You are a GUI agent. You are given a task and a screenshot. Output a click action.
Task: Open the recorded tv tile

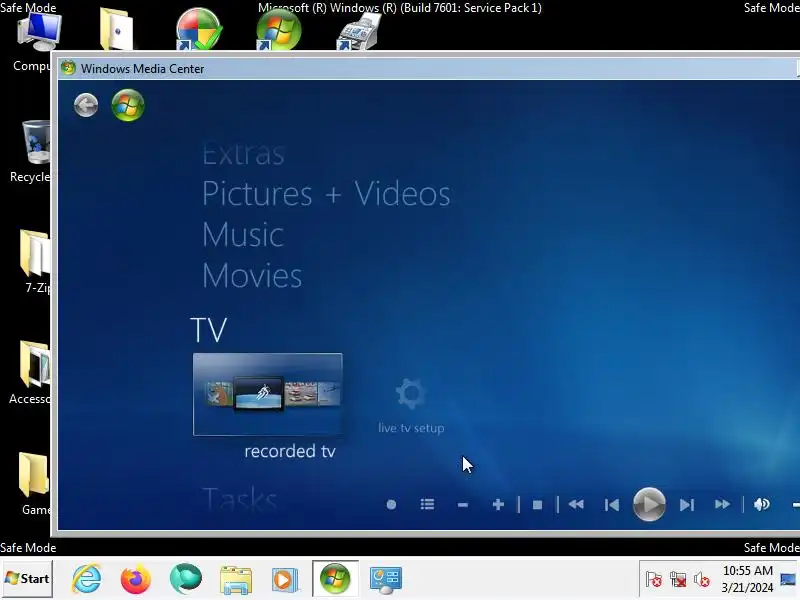tap(267, 394)
